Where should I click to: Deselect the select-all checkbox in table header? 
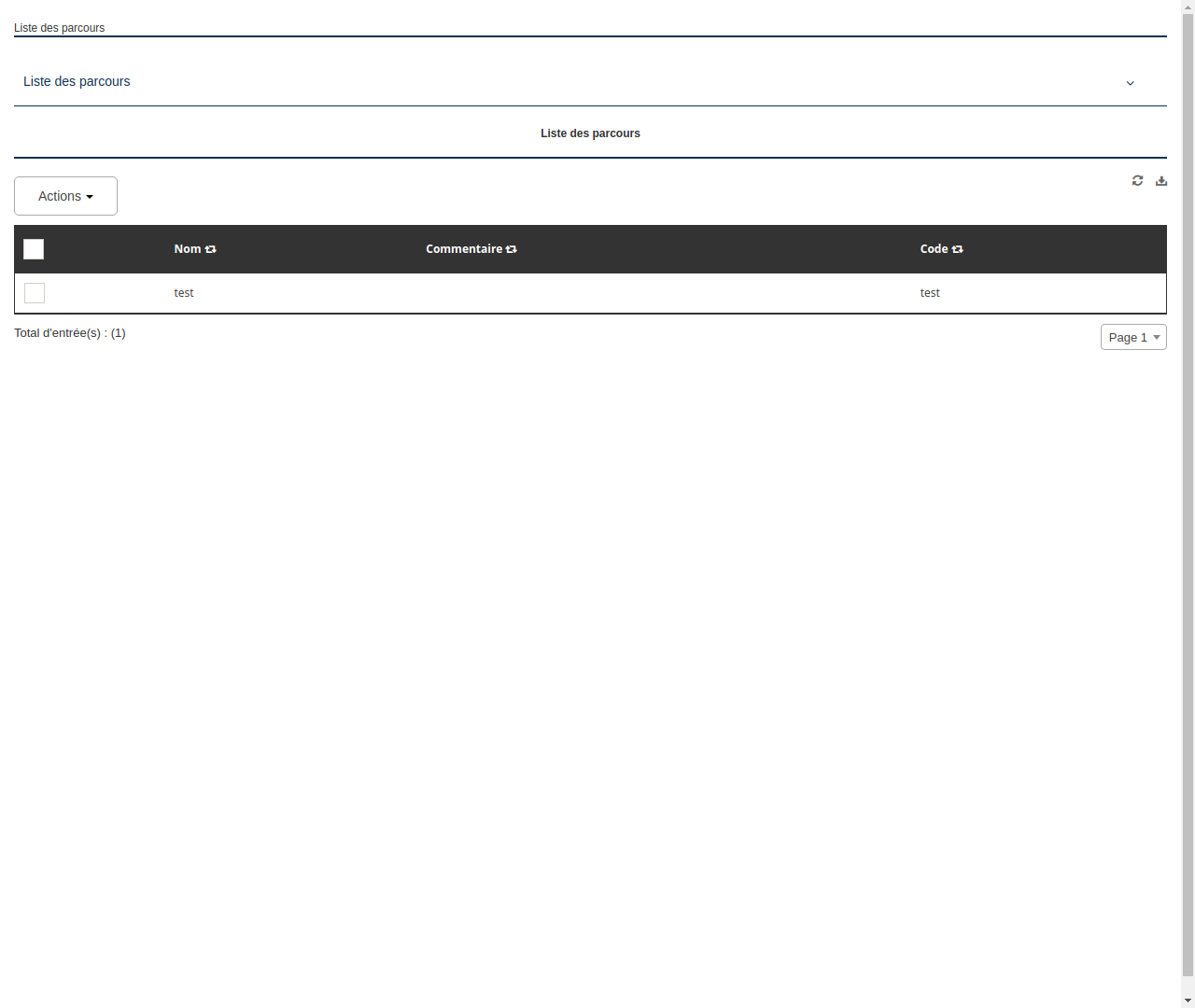point(34,249)
